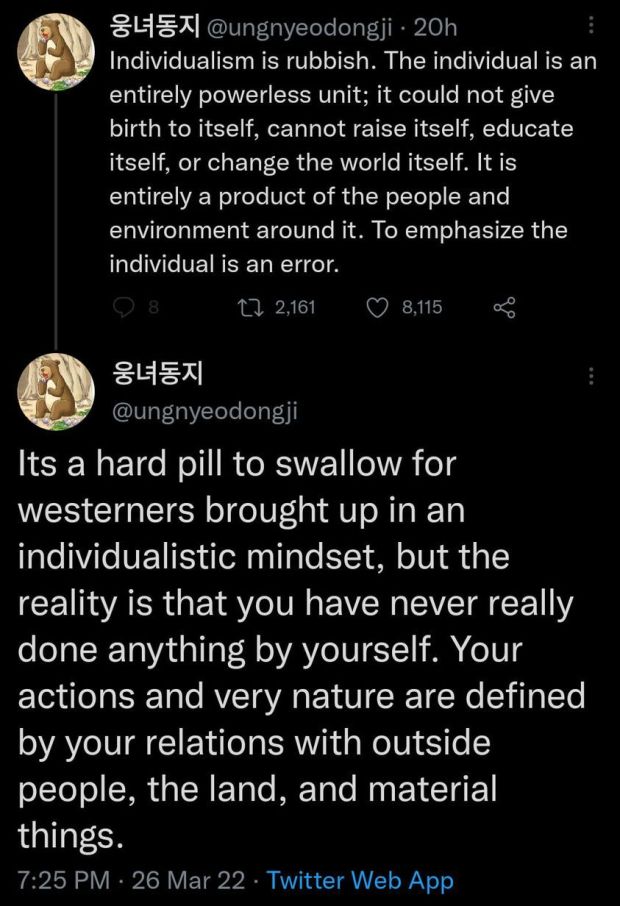Click the reply count of 8

[153, 308]
